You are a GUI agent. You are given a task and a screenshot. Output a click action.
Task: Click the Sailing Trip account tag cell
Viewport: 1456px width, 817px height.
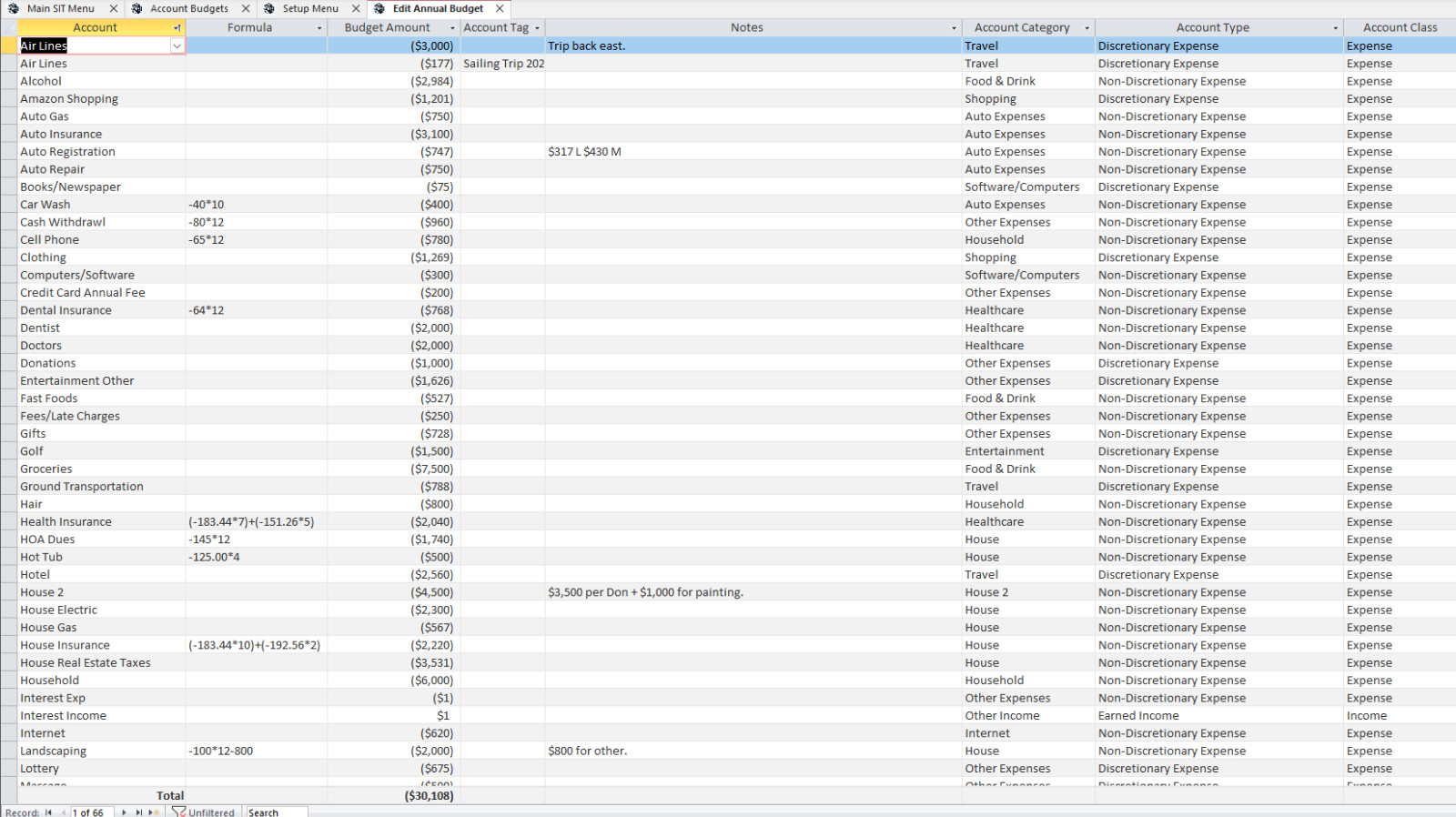click(x=503, y=64)
